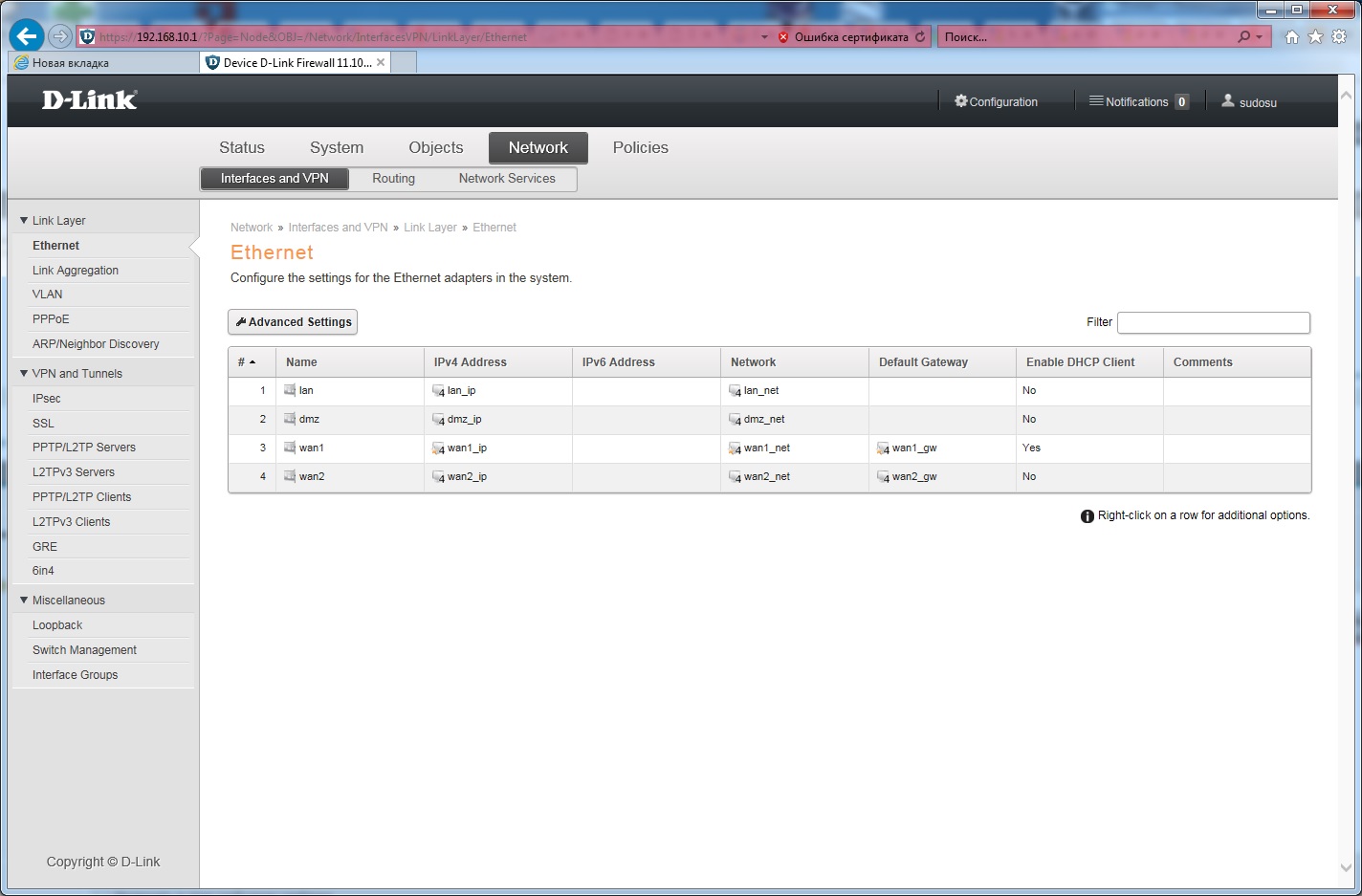Click the wan2 interface icon
The image size is (1362, 896).
pyautogui.click(x=290, y=476)
